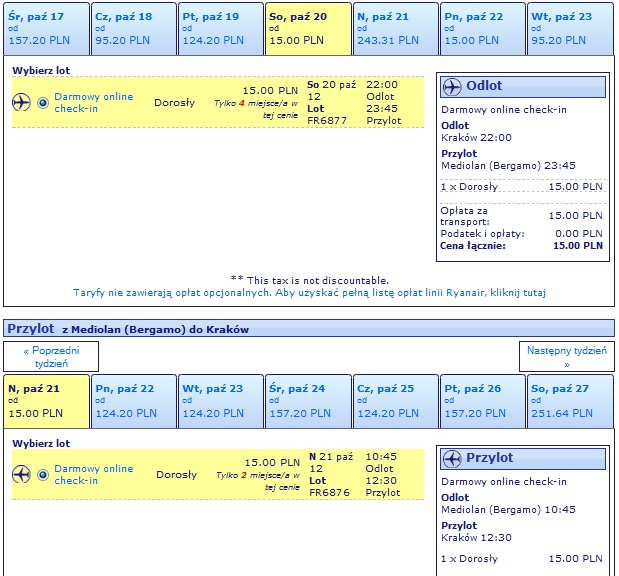
Task: Open the Ryanair optional fees list link
Action: pos(310,293)
